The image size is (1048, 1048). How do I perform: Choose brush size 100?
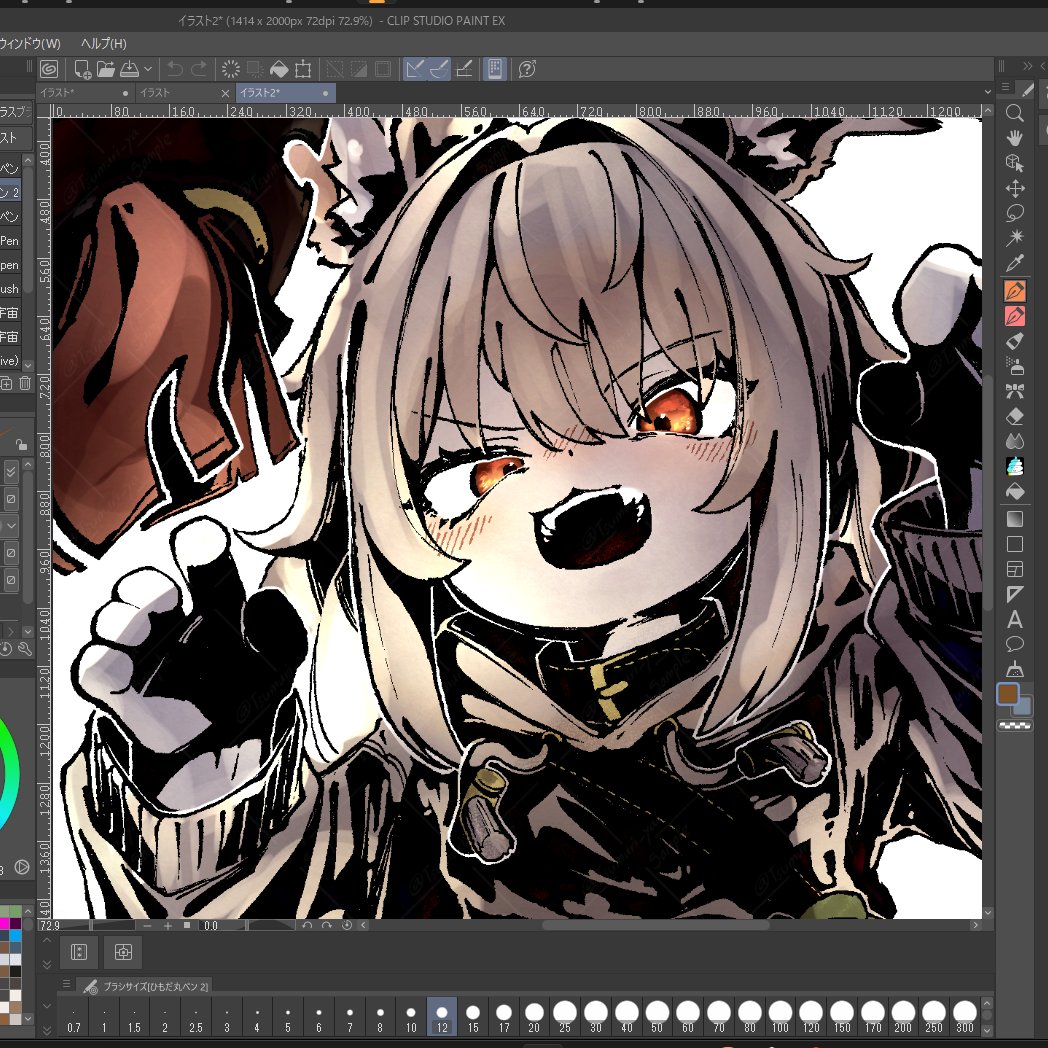[x=780, y=1017]
